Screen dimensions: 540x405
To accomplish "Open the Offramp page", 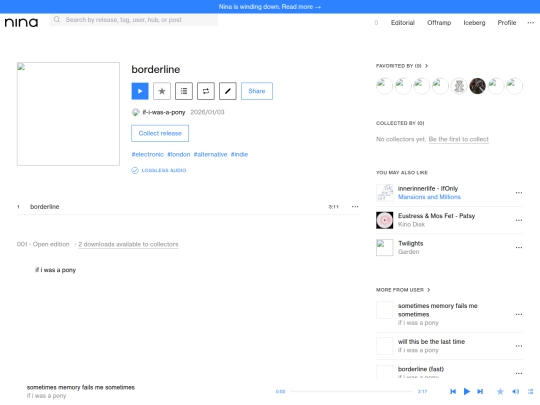I will click(x=439, y=23).
